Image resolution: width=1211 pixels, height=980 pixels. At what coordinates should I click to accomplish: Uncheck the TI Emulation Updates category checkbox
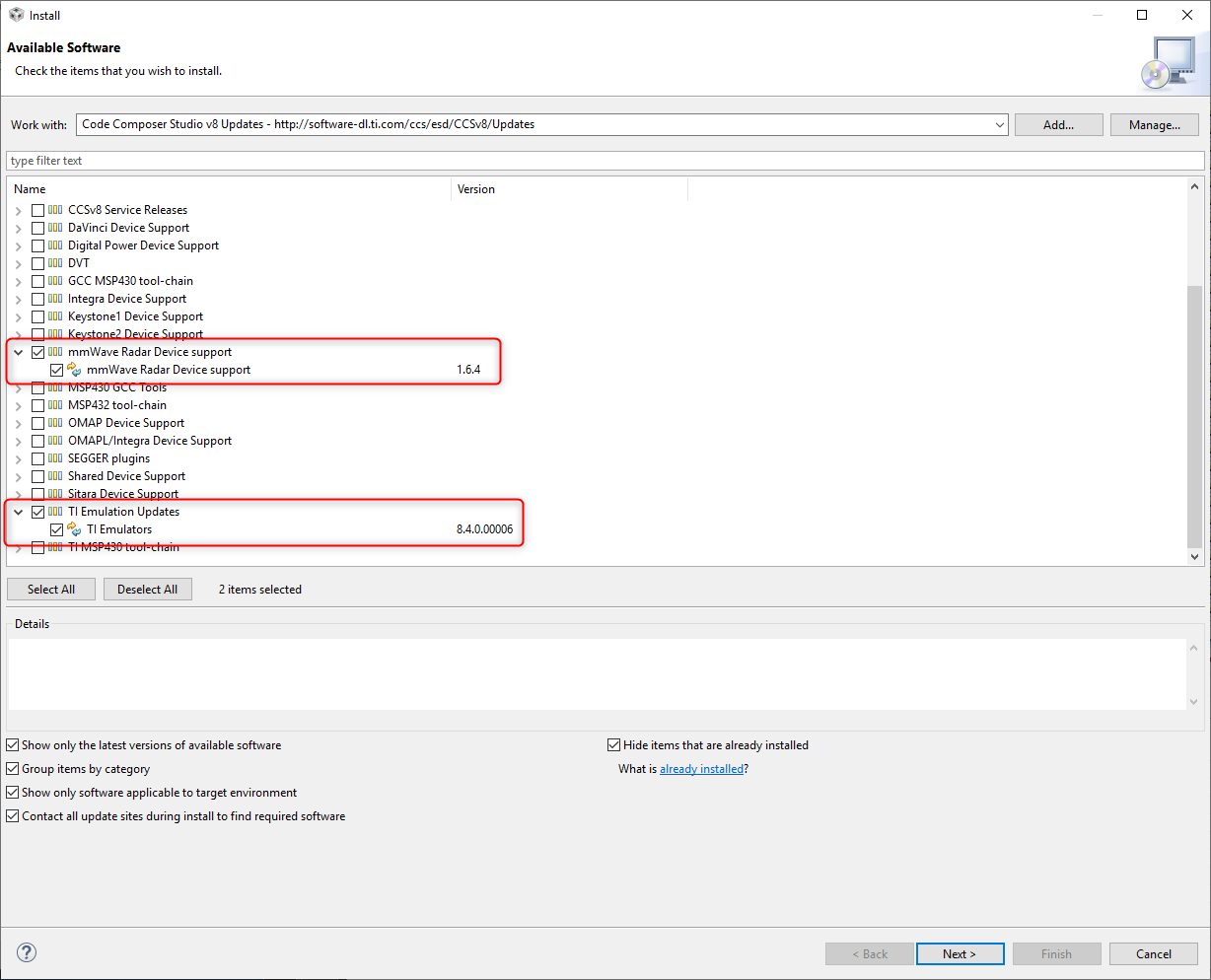pos(38,512)
